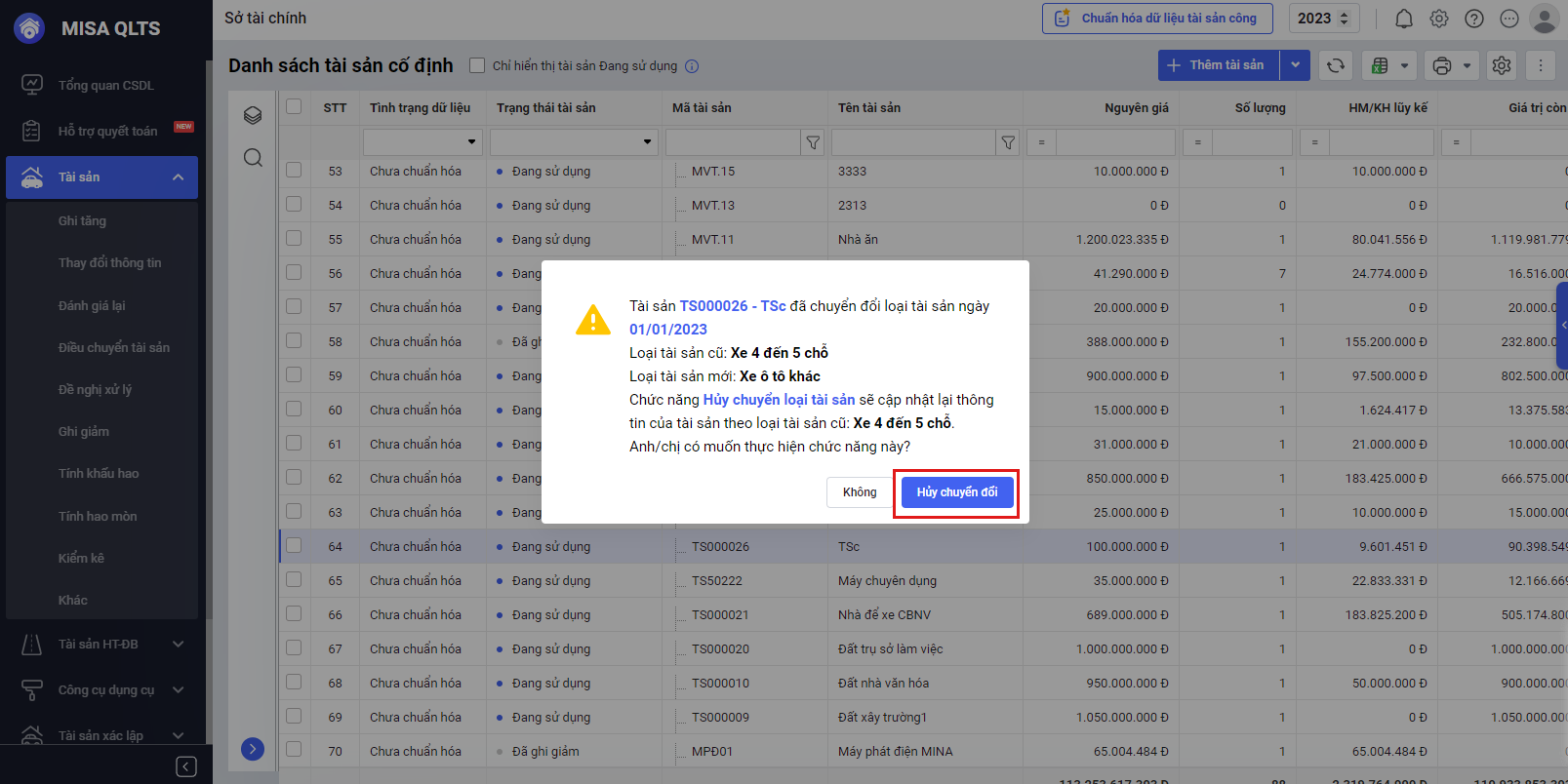Confirm with the Hủy chuyển đổi button
This screenshot has height=784, width=1568.
[x=956, y=492]
